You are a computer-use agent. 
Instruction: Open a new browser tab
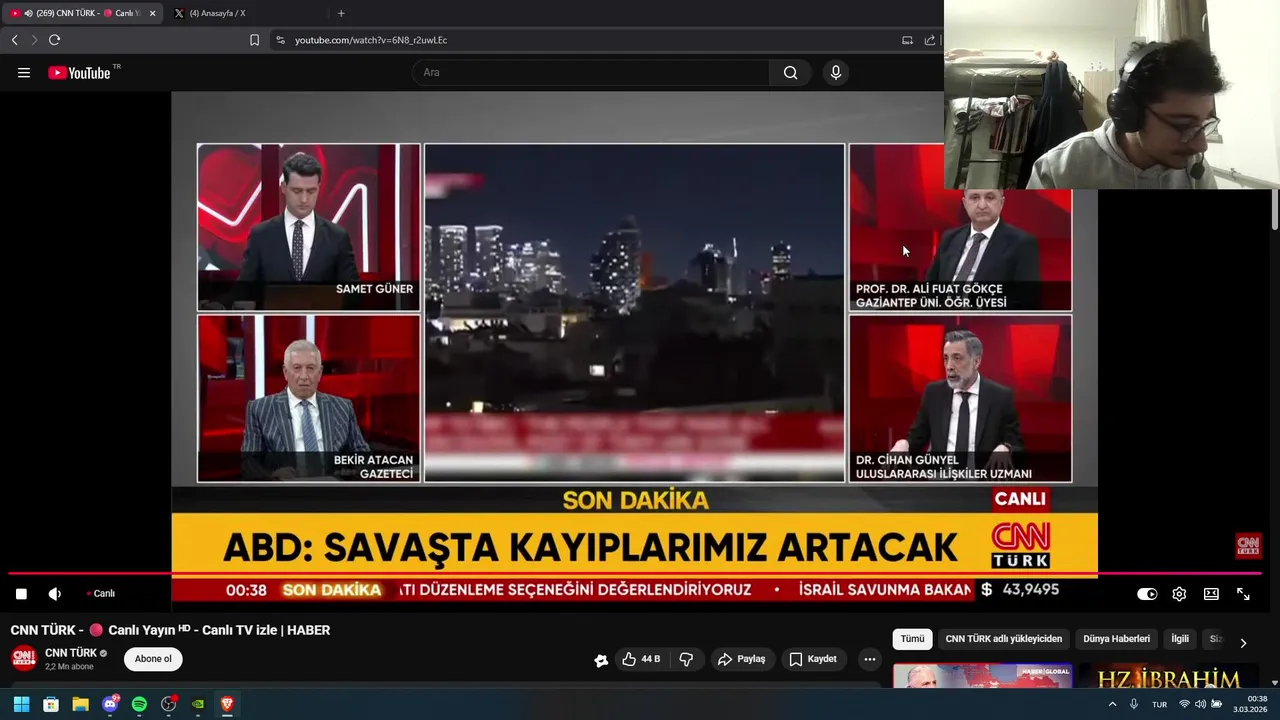pos(341,13)
